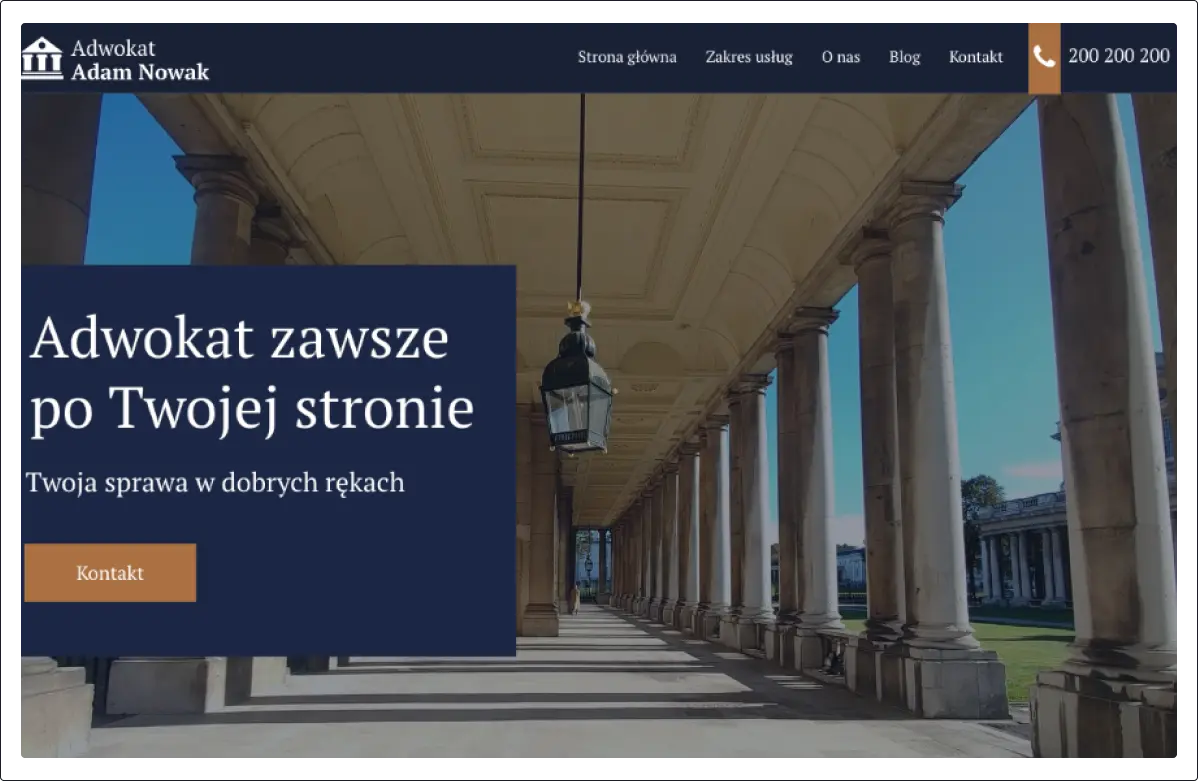Open the O nas section
The image size is (1198, 781).
840,57
